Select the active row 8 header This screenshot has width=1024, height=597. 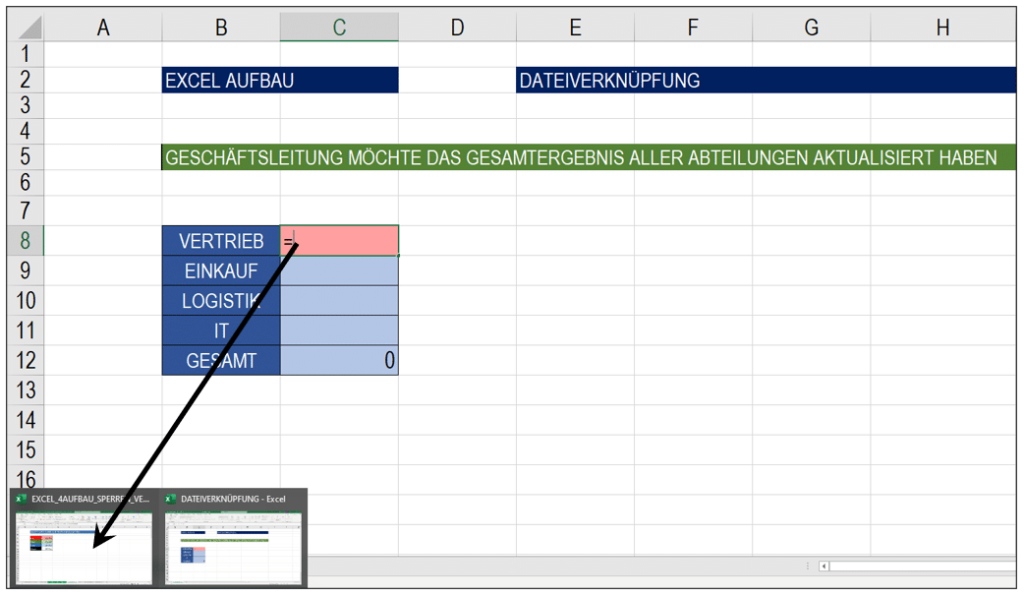tap(25, 240)
